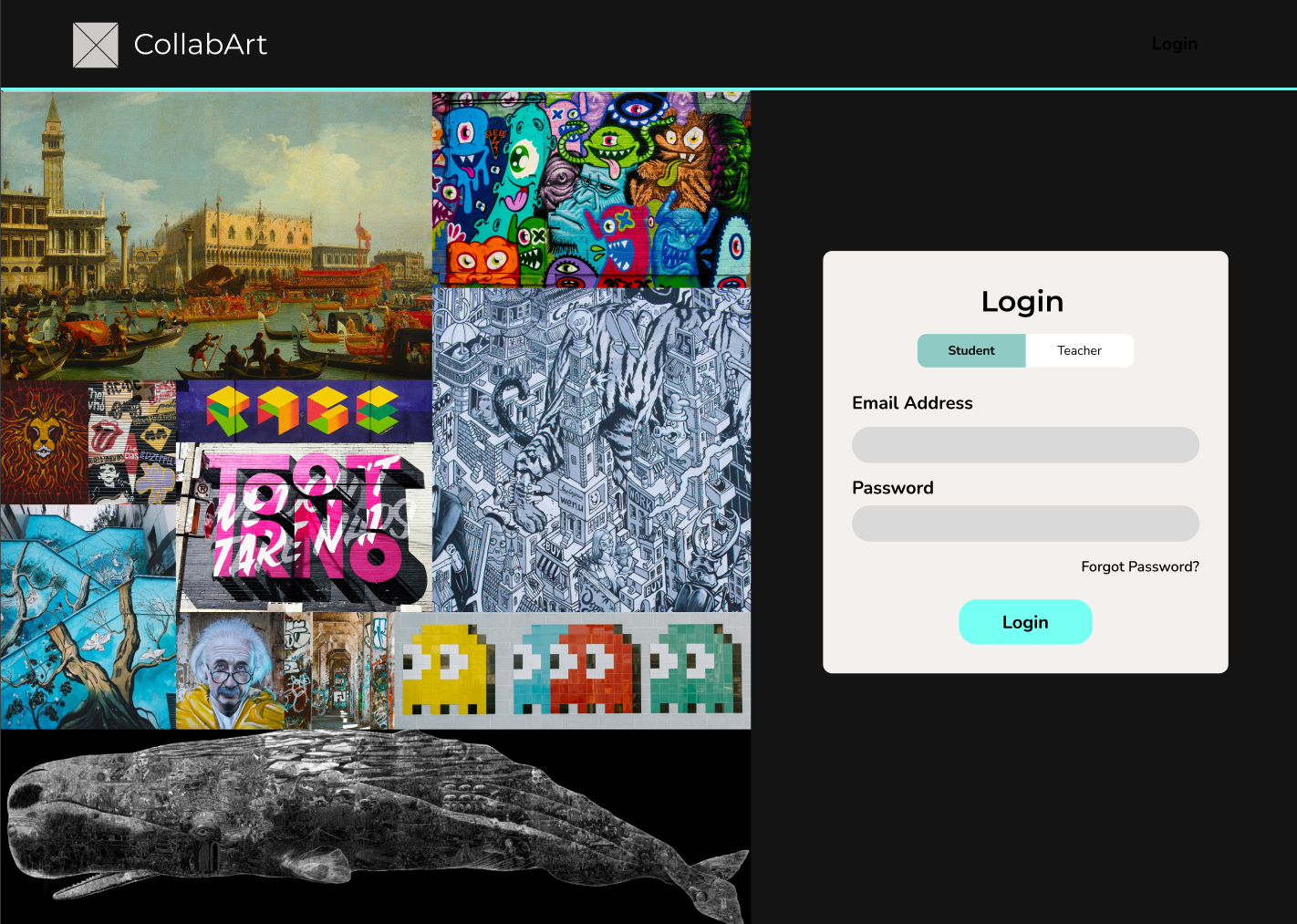Open the blue tree mural thumbnail

[88, 617]
